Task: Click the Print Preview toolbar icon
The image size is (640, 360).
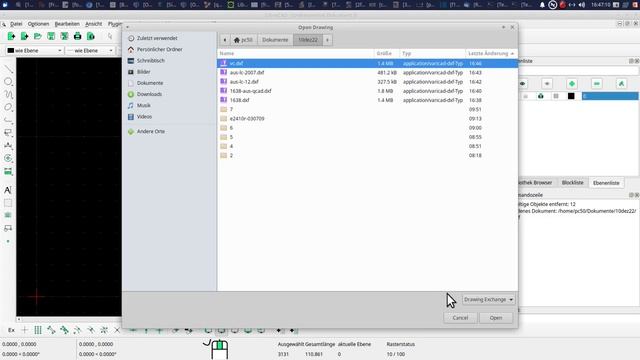Action: coord(91,36)
